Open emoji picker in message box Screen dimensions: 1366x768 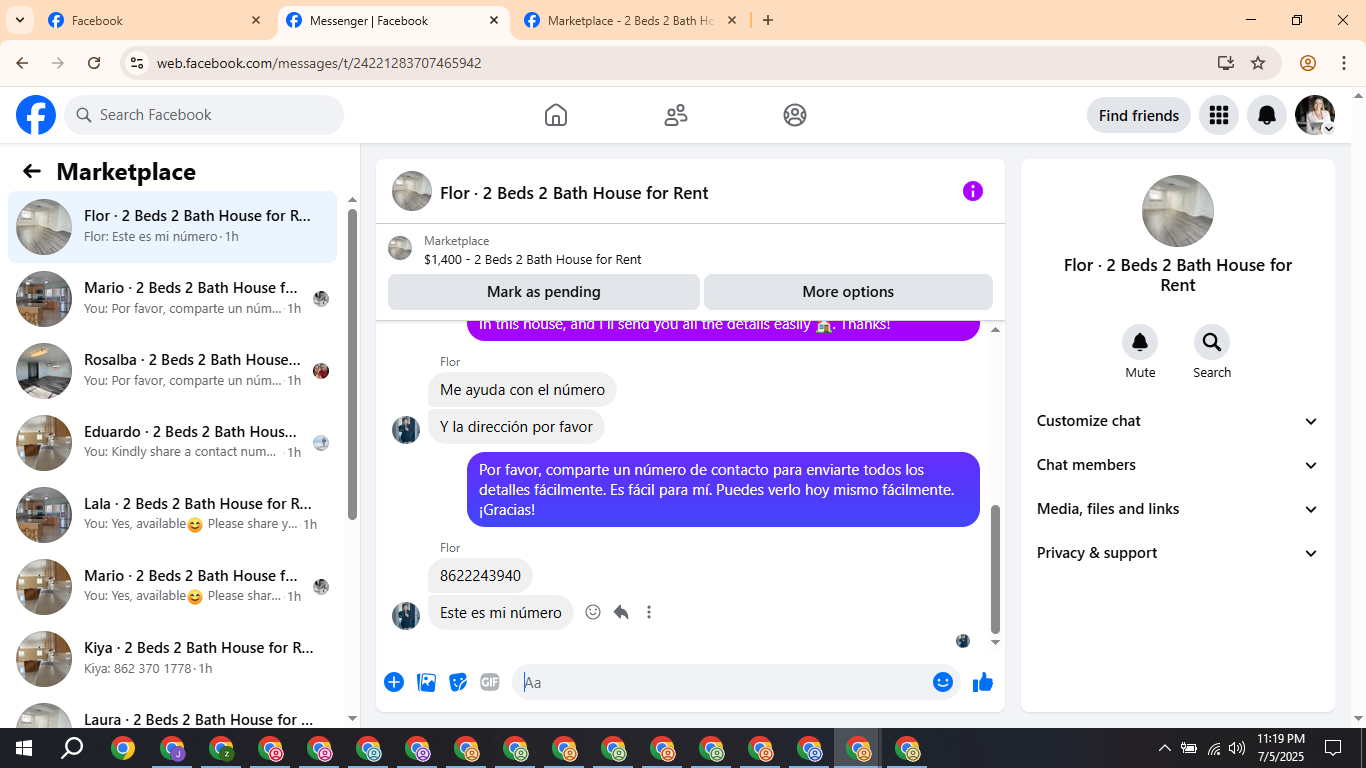pos(943,682)
